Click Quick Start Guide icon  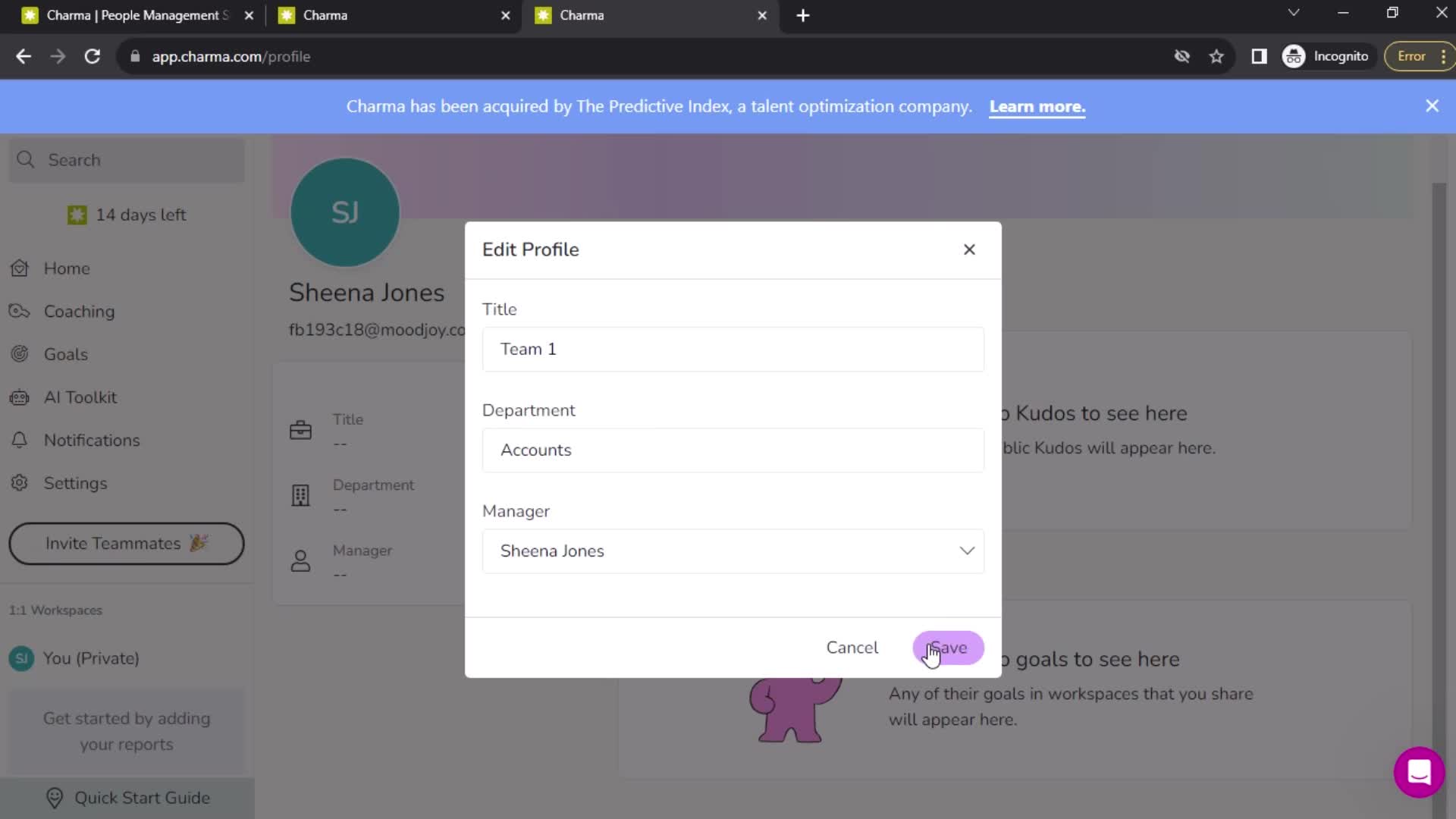(x=53, y=797)
